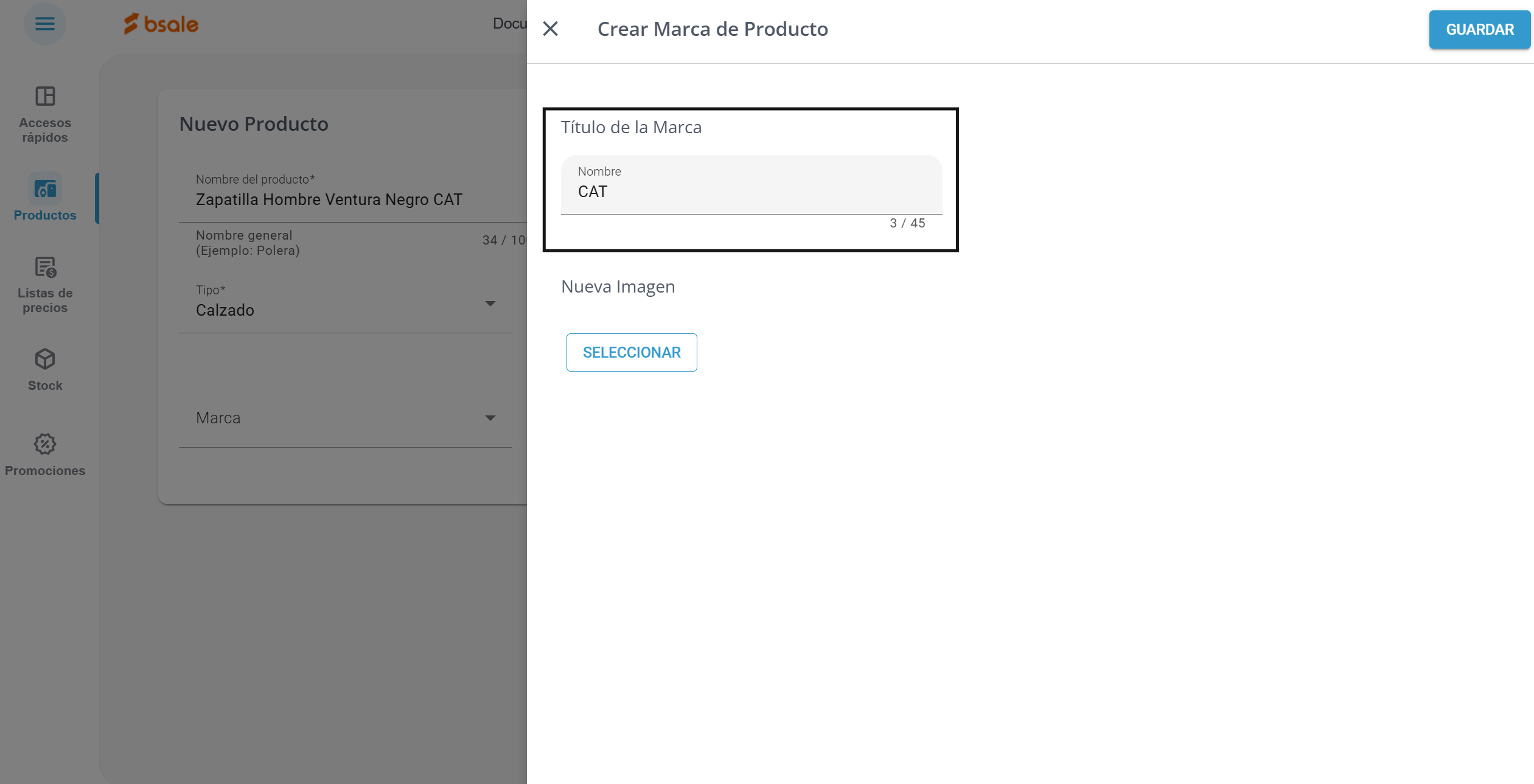Click the Nombre brand input field
Viewport: 1534px width, 784px height.
click(x=751, y=192)
